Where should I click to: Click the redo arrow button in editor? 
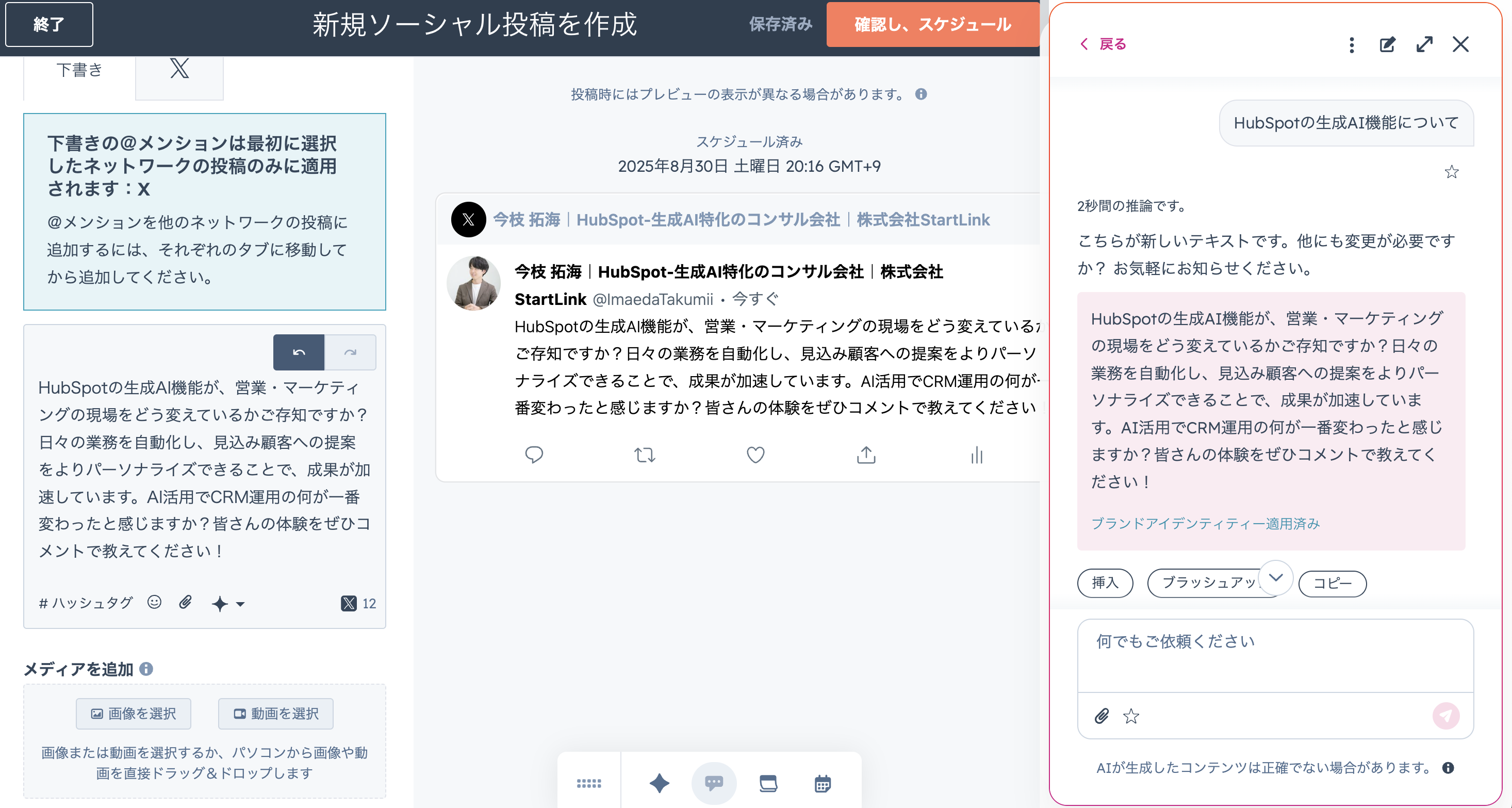tap(351, 352)
